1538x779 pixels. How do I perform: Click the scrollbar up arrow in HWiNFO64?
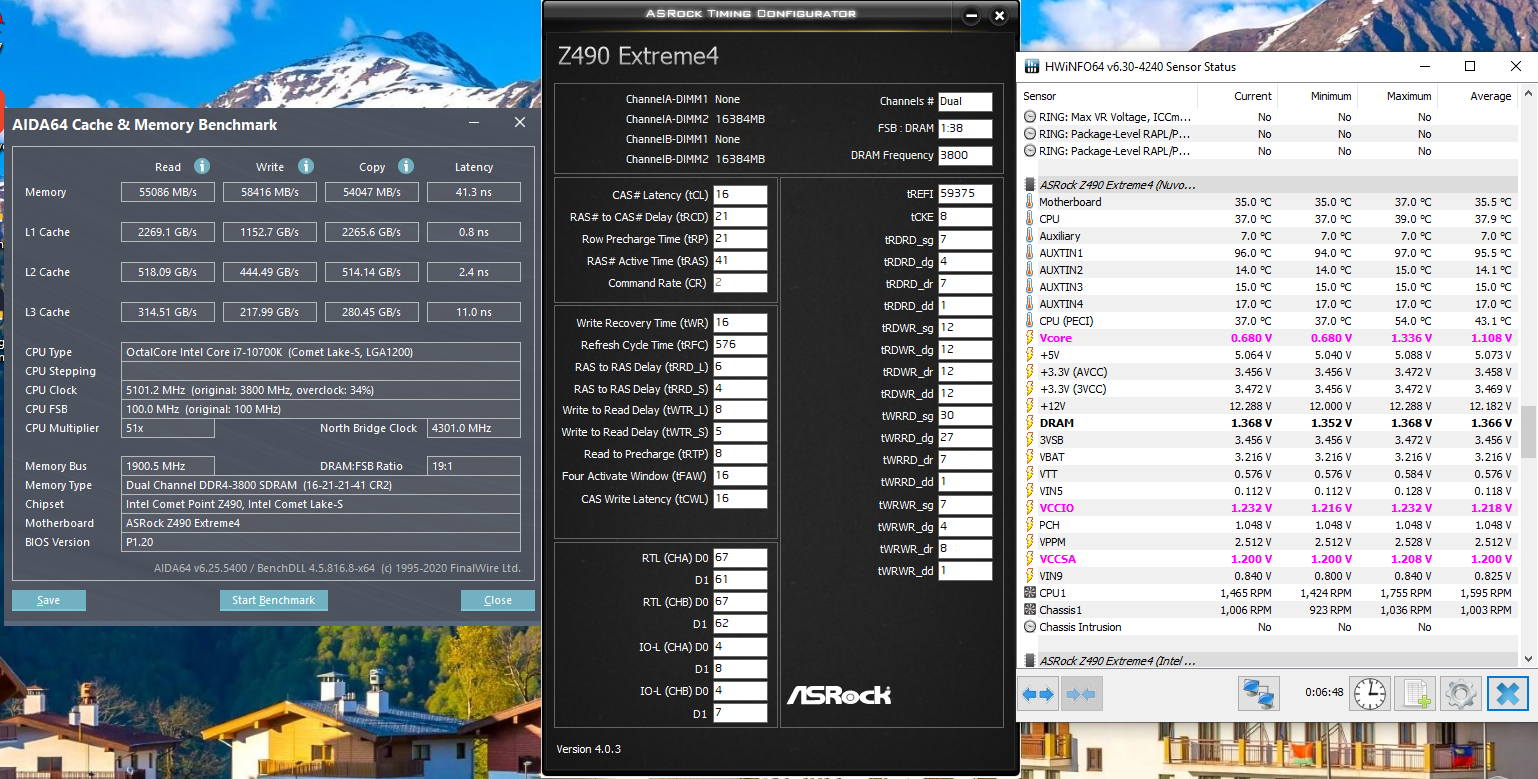[x=1527, y=95]
